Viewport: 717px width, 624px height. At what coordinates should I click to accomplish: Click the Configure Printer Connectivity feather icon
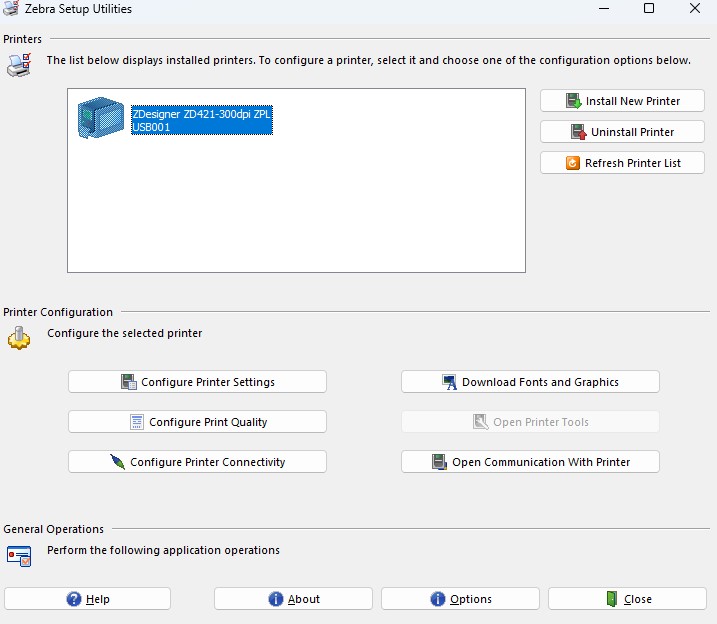(118, 462)
